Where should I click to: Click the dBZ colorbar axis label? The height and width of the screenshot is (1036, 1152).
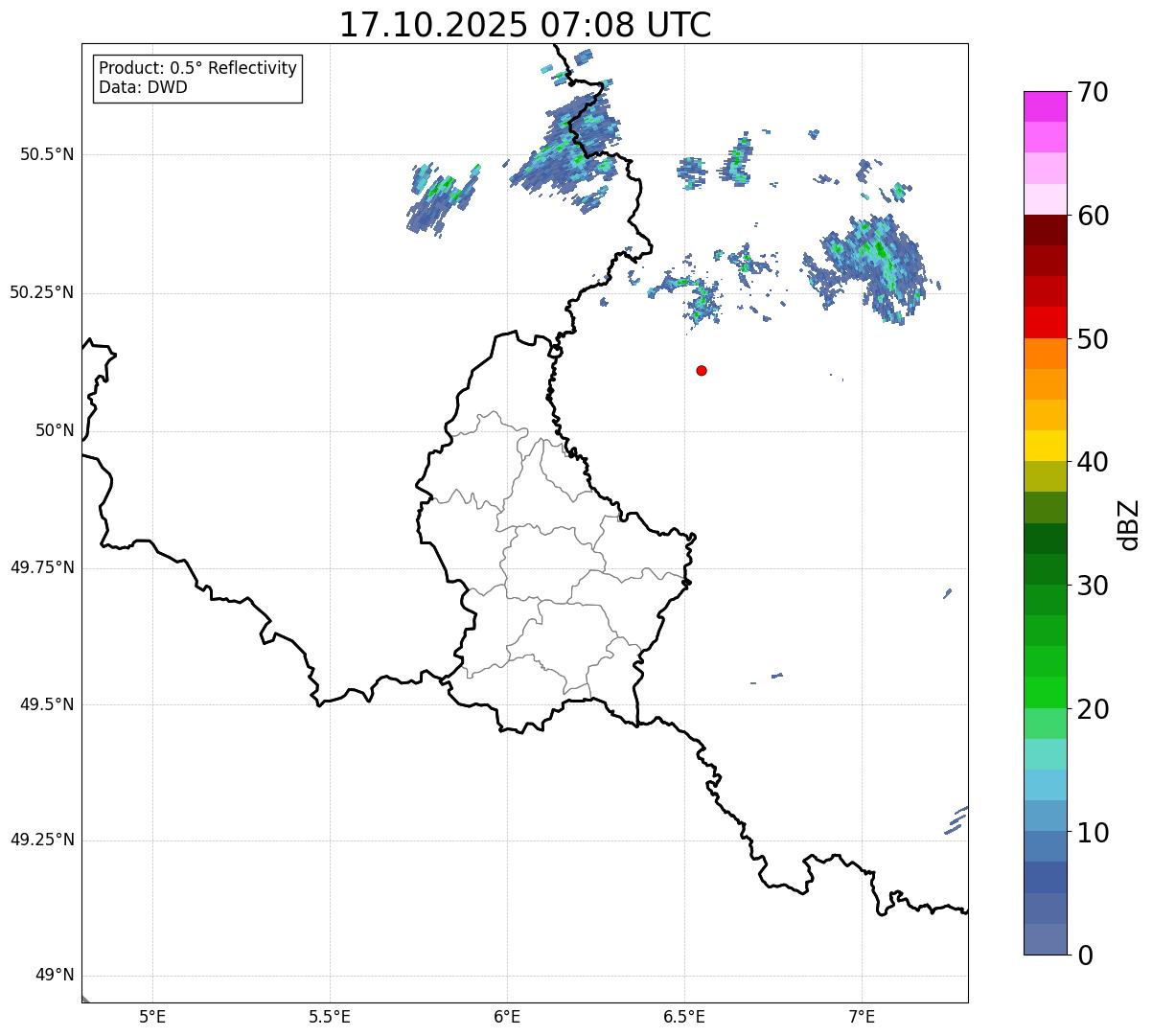click(1130, 524)
